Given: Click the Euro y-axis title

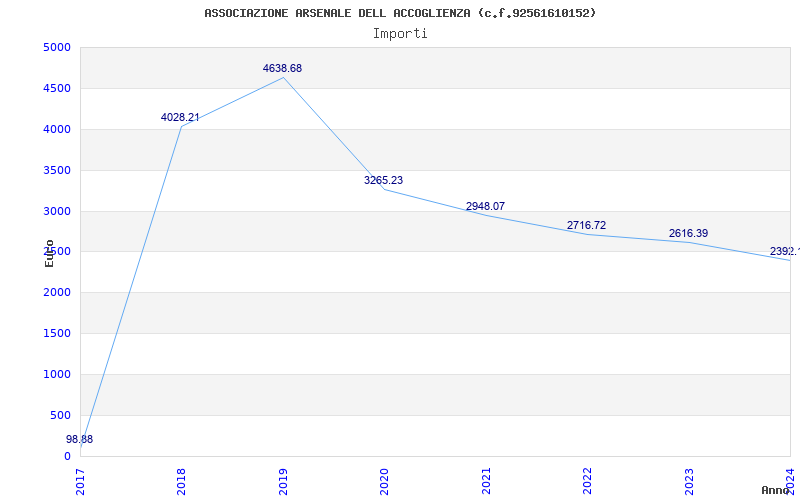Looking at the screenshot, I should pos(49,254).
